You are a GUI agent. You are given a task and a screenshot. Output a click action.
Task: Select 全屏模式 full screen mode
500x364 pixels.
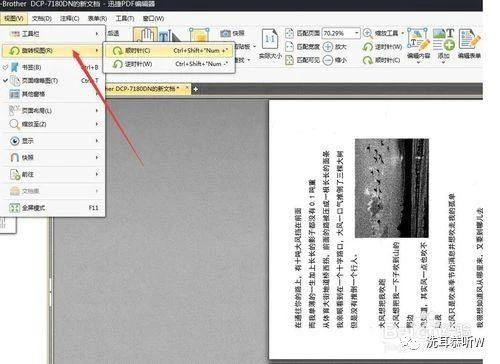tap(53, 208)
